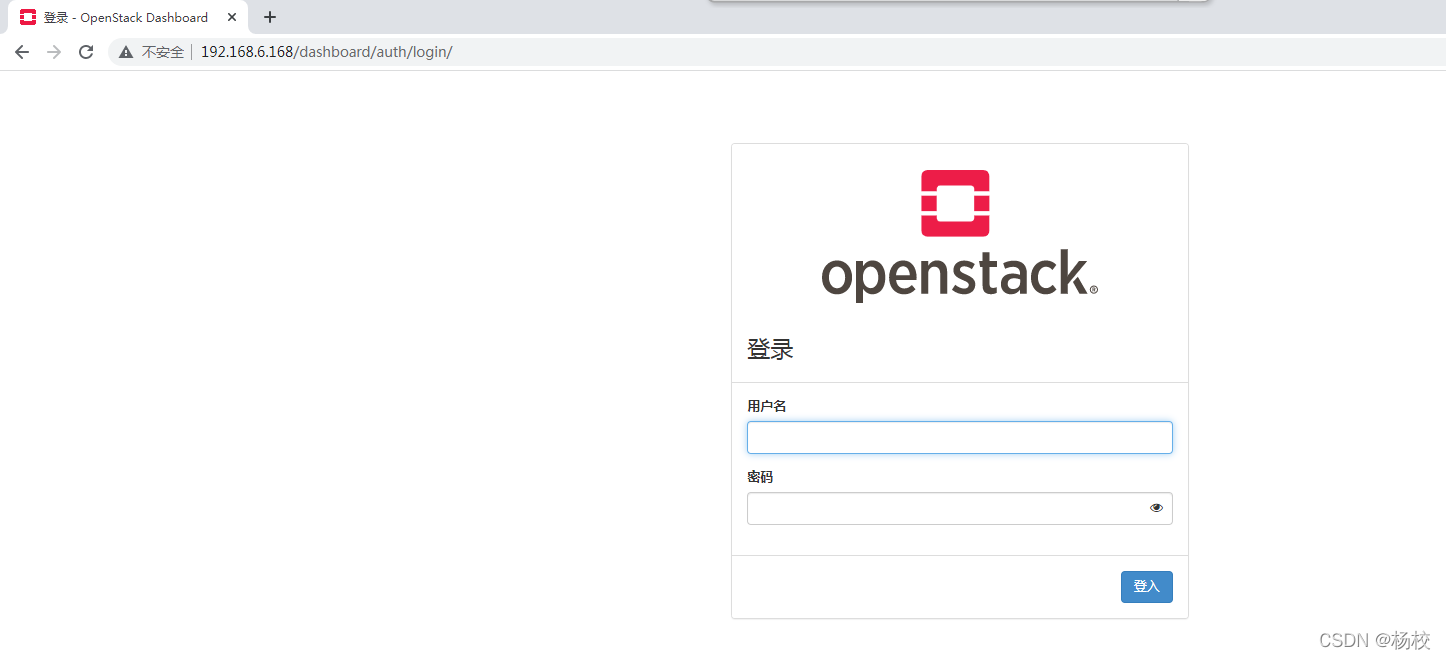Focus the 用户名 input field
The height and width of the screenshot is (659, 1446).
pos(960,437)
